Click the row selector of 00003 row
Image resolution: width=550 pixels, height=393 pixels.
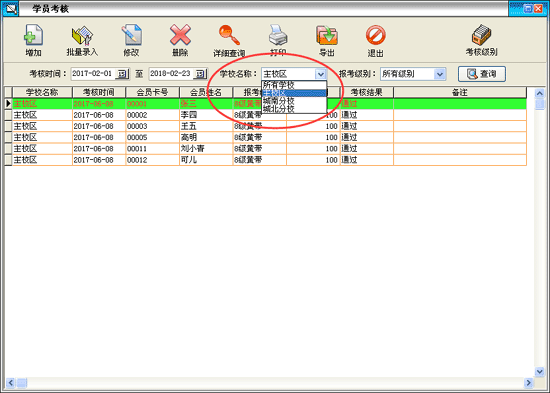coord(8,126)
